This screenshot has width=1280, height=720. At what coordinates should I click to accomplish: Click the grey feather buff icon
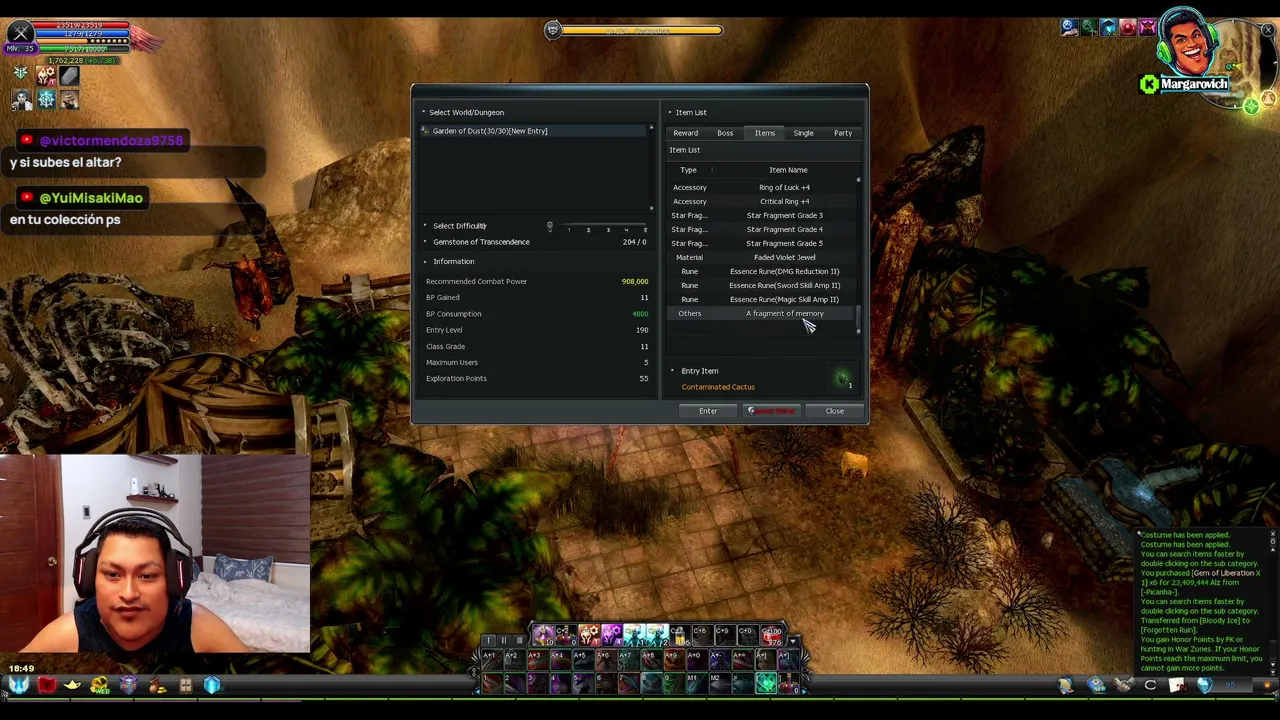point(69,75)
